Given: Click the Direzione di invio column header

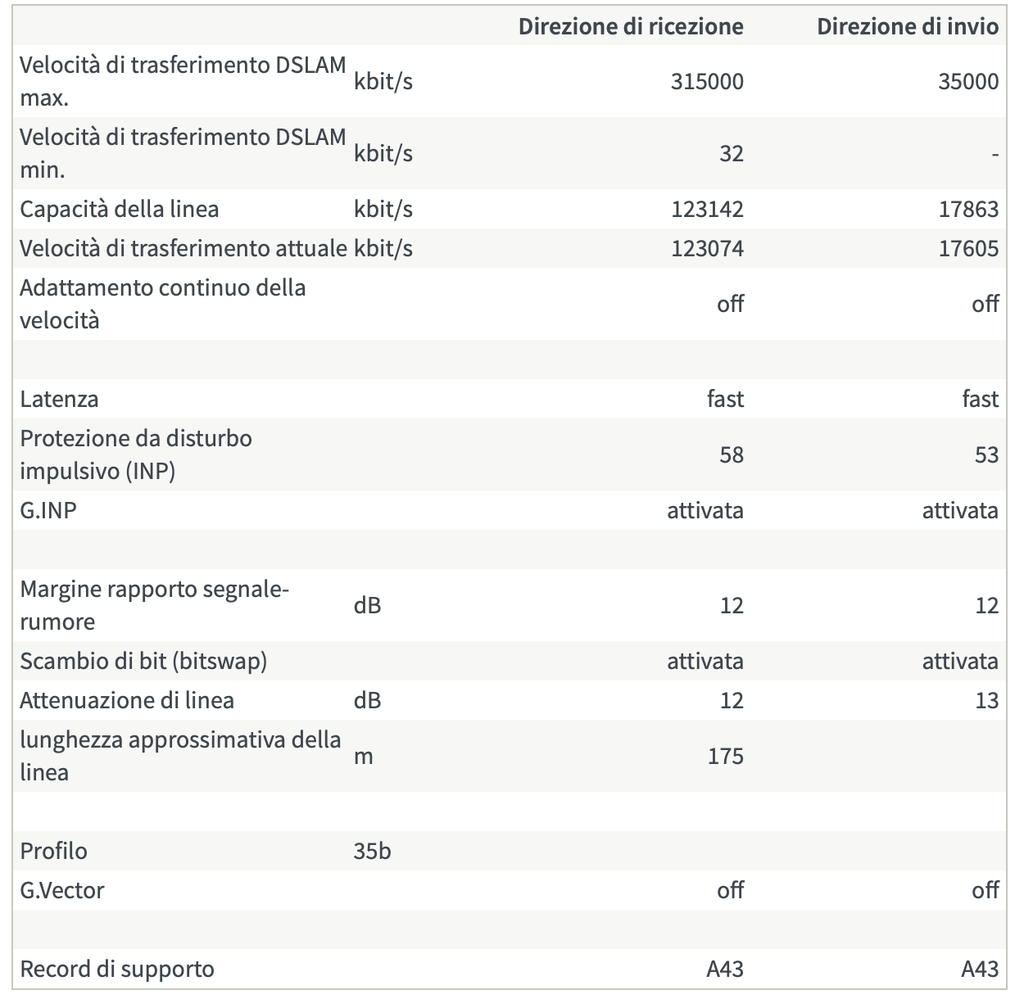Looking at the screenshot, I should pyautogui.click(x=908, y=26).
